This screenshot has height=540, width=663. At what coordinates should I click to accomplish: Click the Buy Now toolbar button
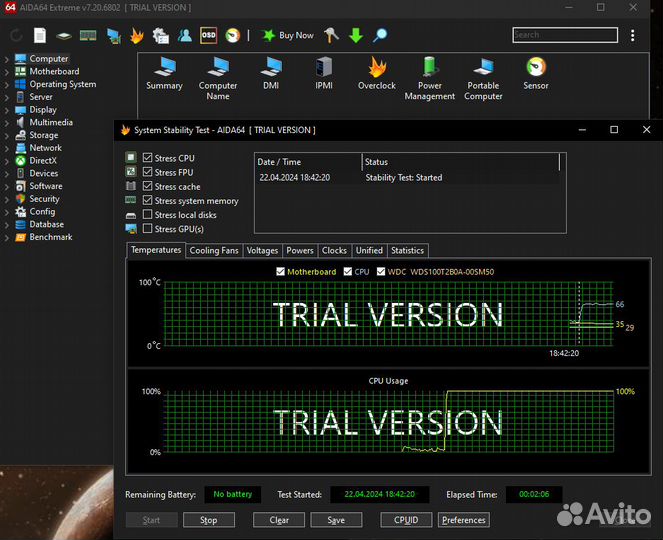point(288,36)
